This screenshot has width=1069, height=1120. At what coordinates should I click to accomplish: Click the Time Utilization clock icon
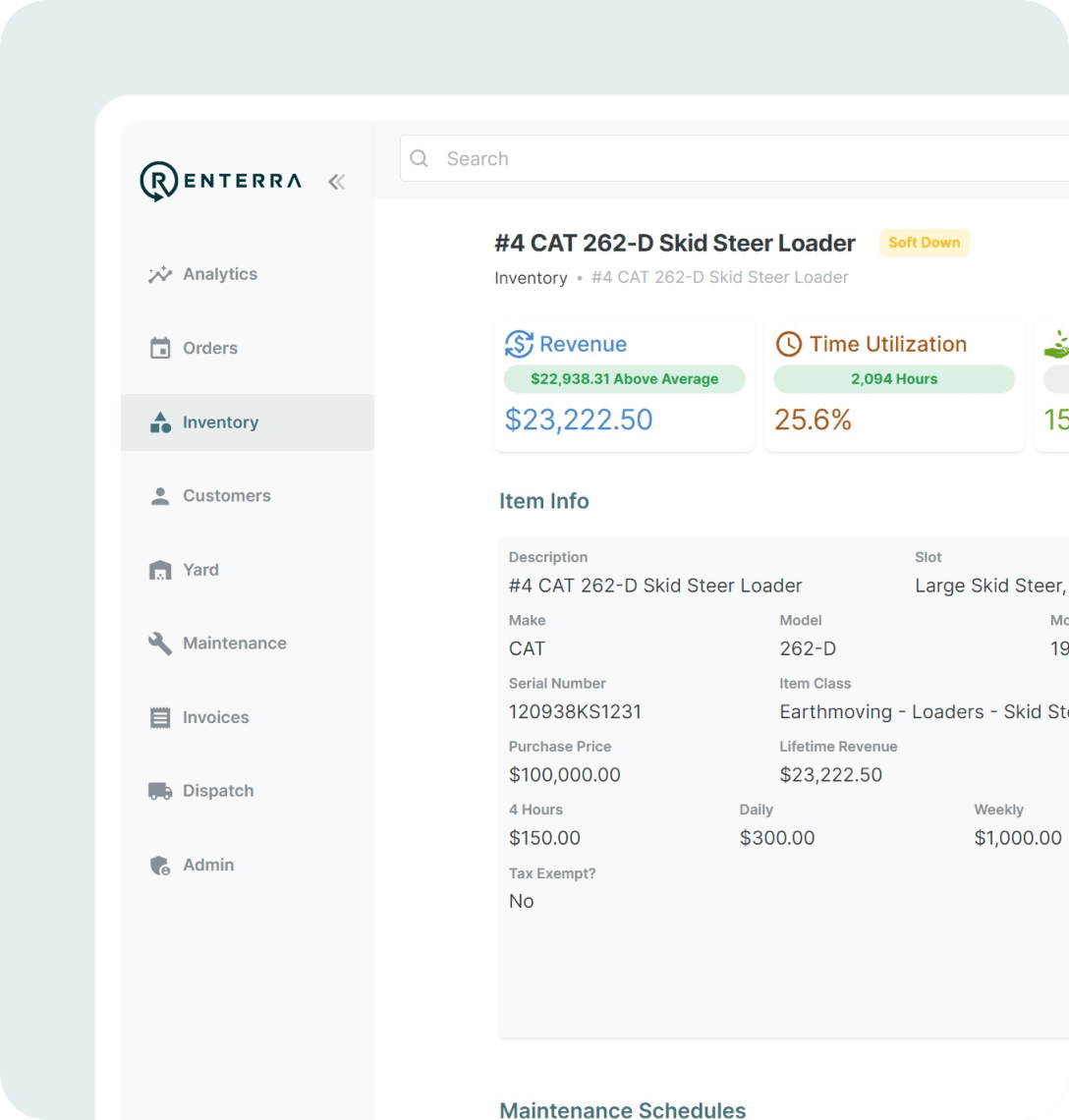(x=789, y=344)
